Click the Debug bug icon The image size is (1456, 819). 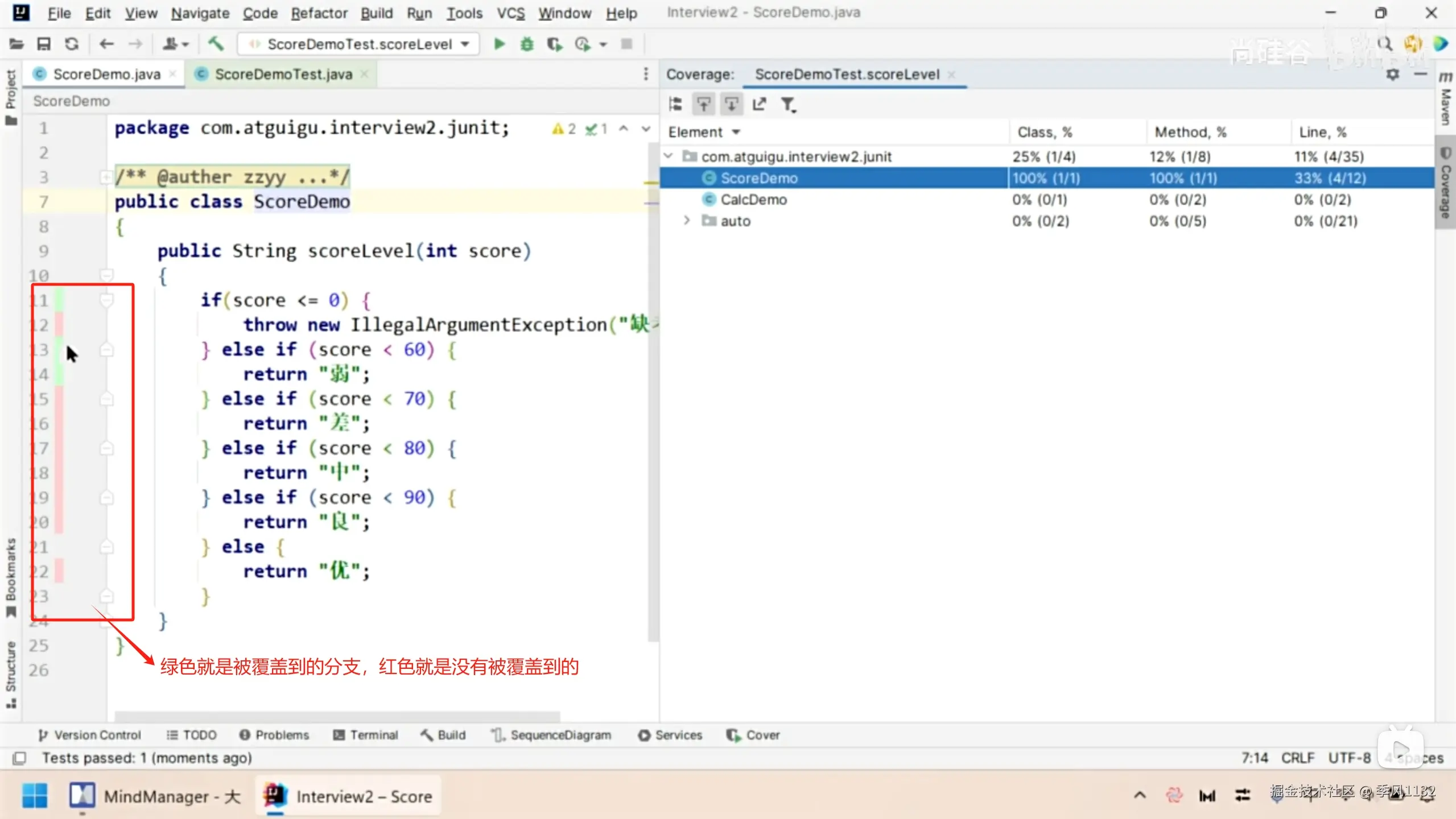coord(527,44)
